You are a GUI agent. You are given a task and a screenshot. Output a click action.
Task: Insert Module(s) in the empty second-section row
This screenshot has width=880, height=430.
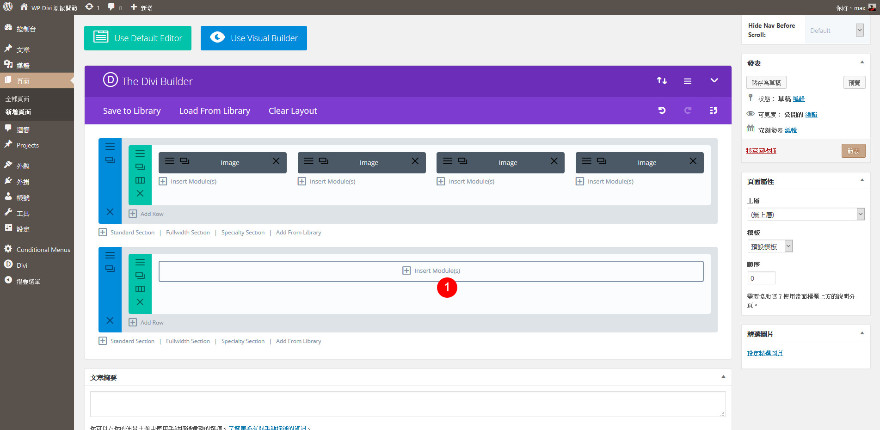[x=431, y=271]
